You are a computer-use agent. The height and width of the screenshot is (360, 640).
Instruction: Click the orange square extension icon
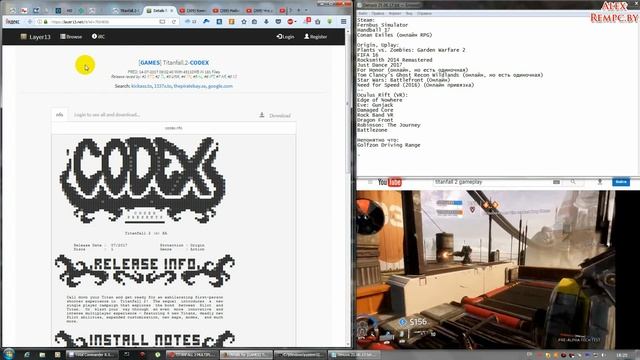coord(231,21)
